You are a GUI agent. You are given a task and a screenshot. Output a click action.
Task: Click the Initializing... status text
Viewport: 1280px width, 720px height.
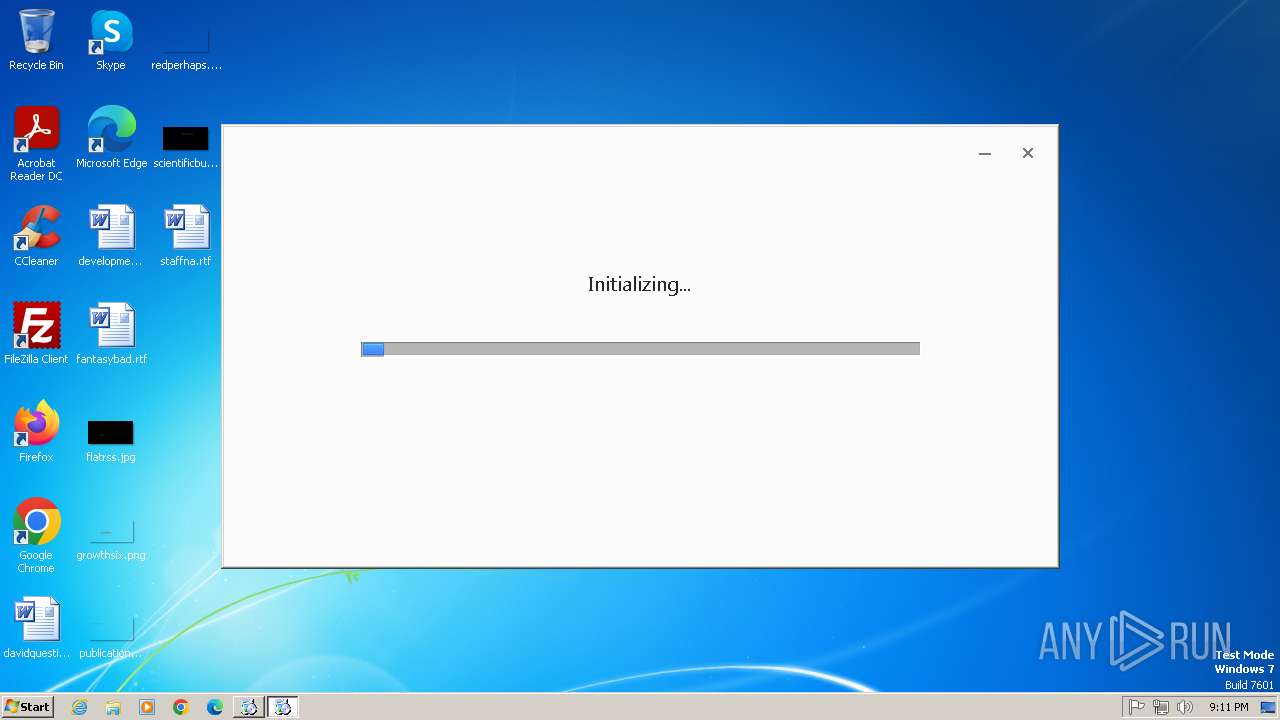tap(639, 285)
